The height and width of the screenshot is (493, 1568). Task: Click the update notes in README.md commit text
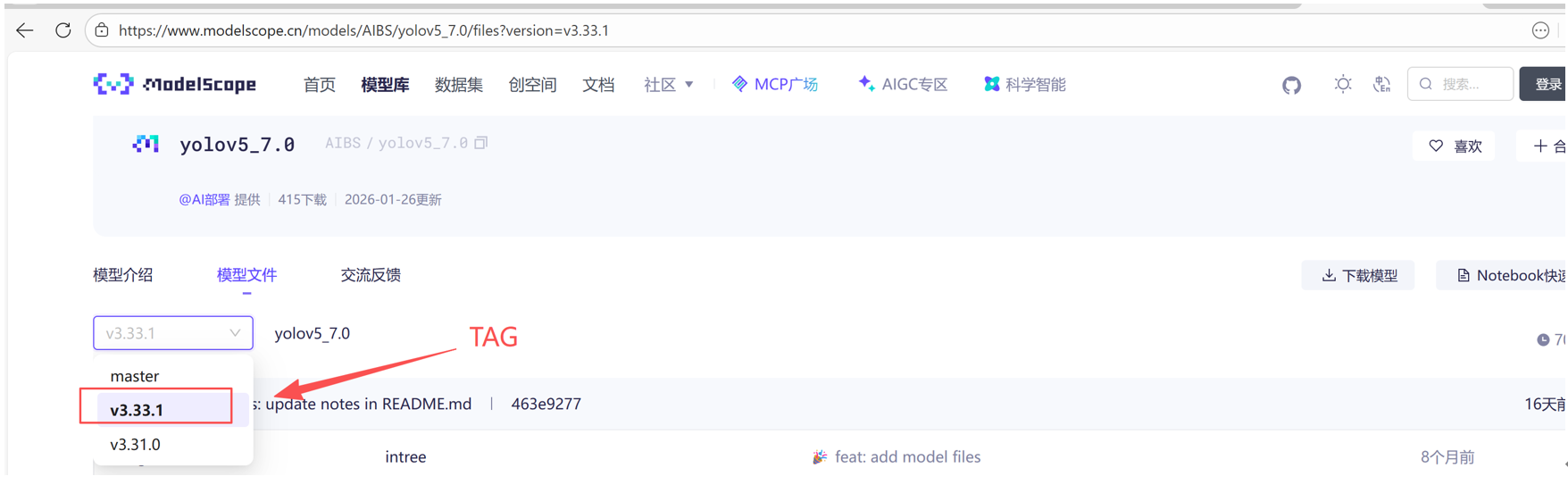[368, 404]
